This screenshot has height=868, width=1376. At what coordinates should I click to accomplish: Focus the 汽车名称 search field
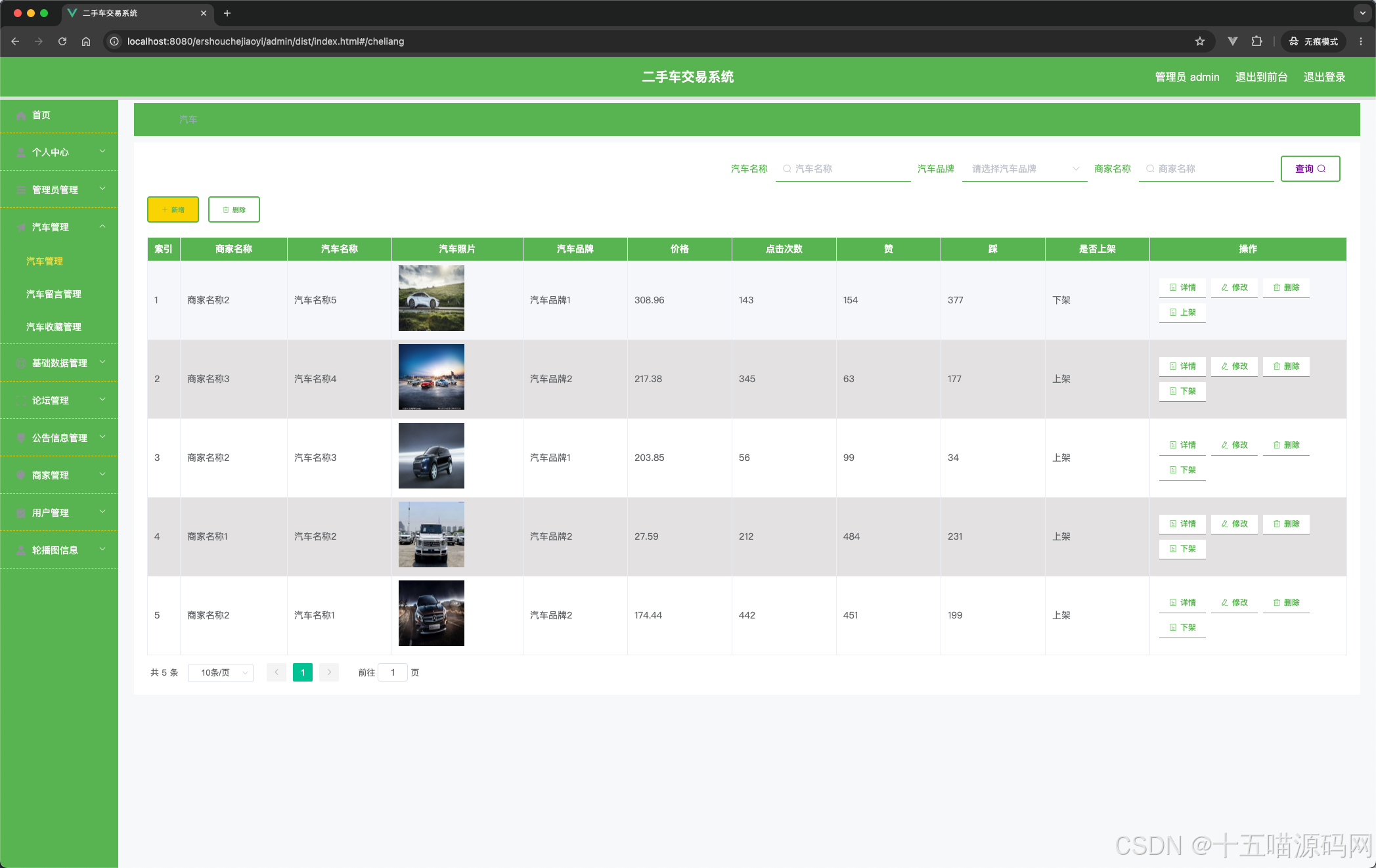[843, 169]
